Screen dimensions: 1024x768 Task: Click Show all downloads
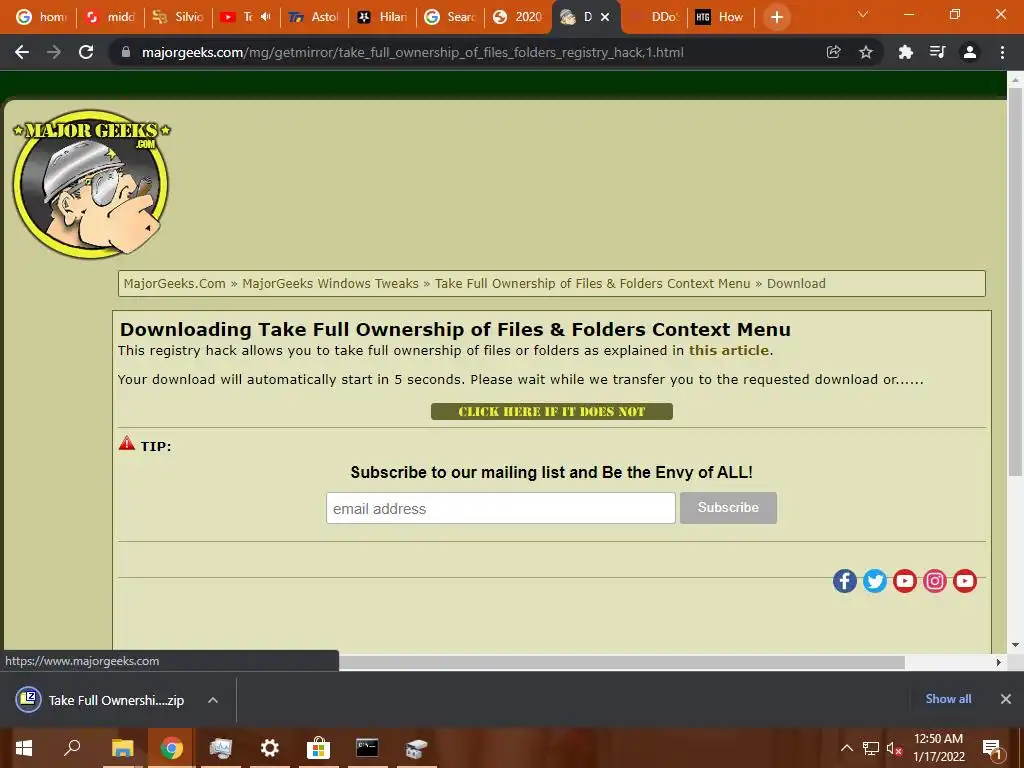(948, 699)
